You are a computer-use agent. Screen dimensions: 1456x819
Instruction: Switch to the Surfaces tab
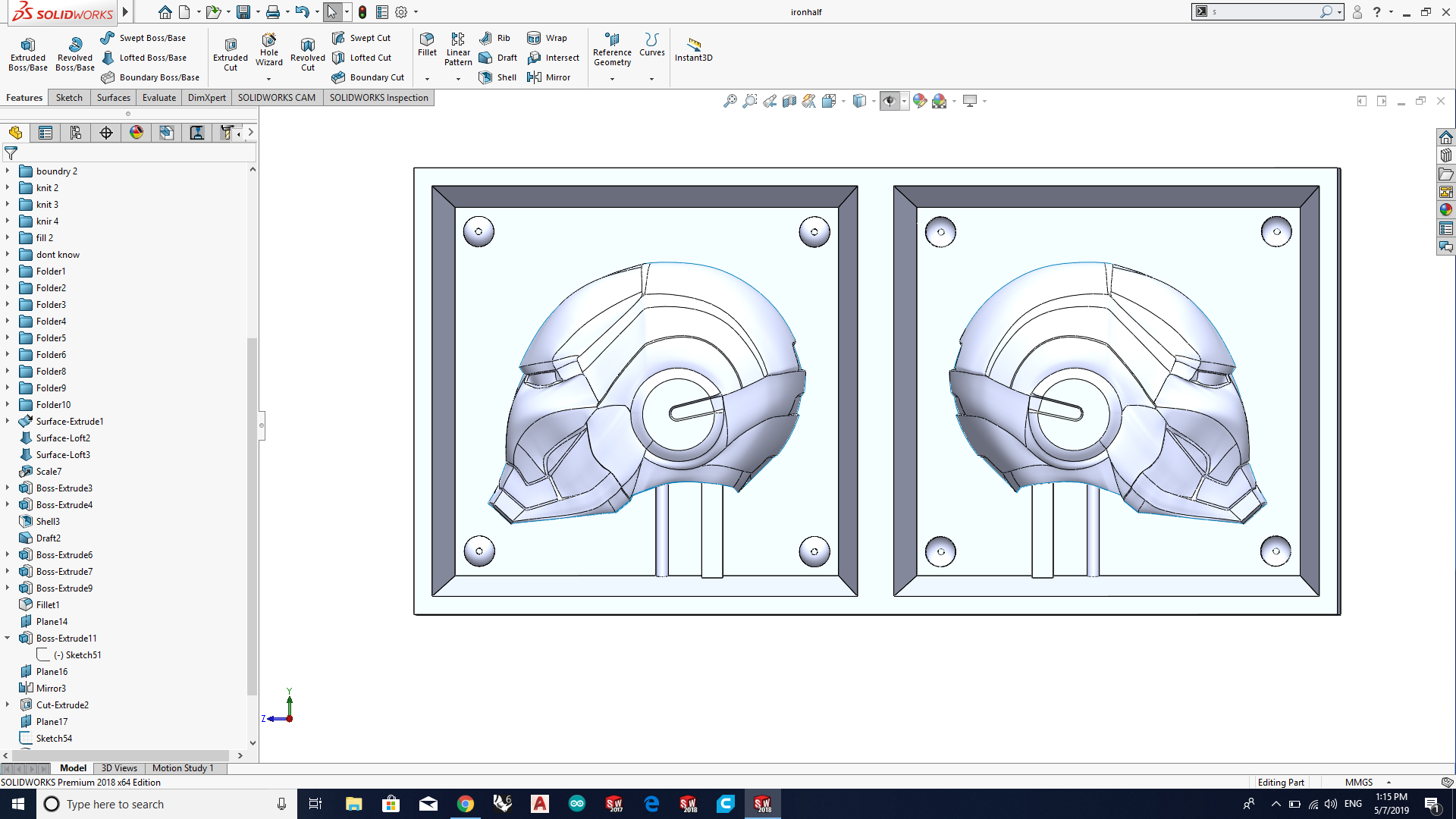pyautogui.click(x=113, y=98)
